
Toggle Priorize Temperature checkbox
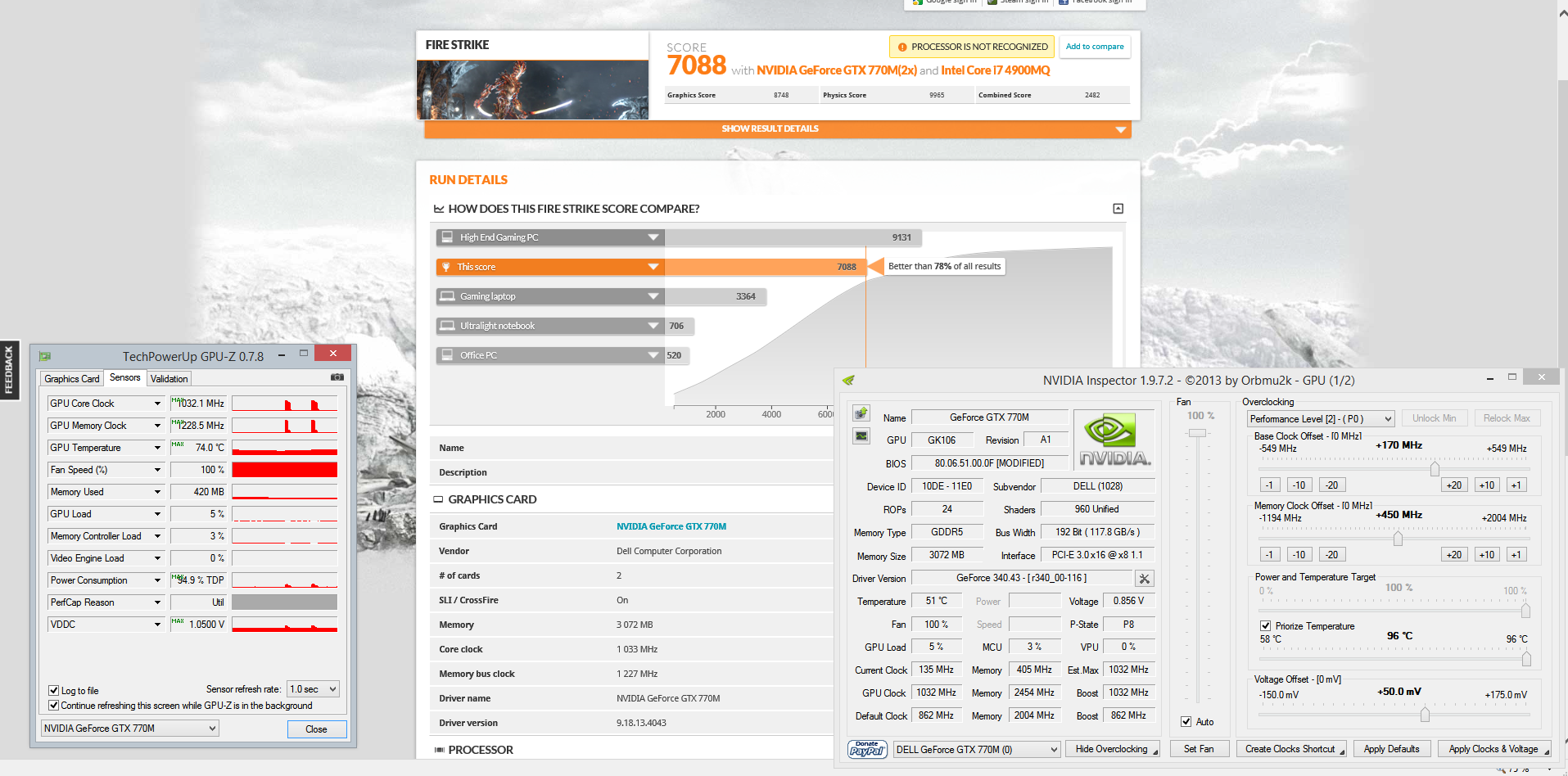pos(1265,625)
